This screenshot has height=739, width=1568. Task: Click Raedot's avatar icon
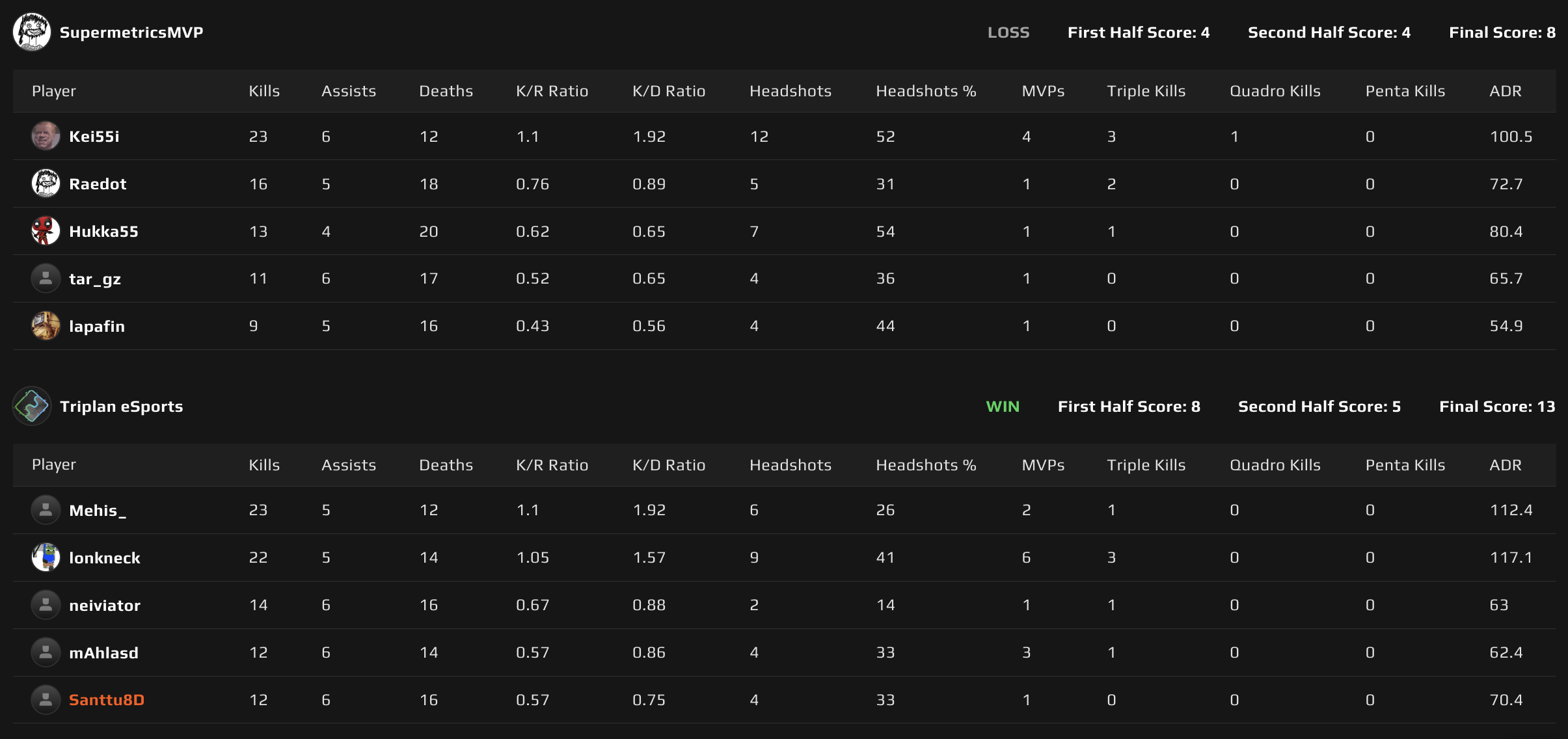tap(45, 183)
